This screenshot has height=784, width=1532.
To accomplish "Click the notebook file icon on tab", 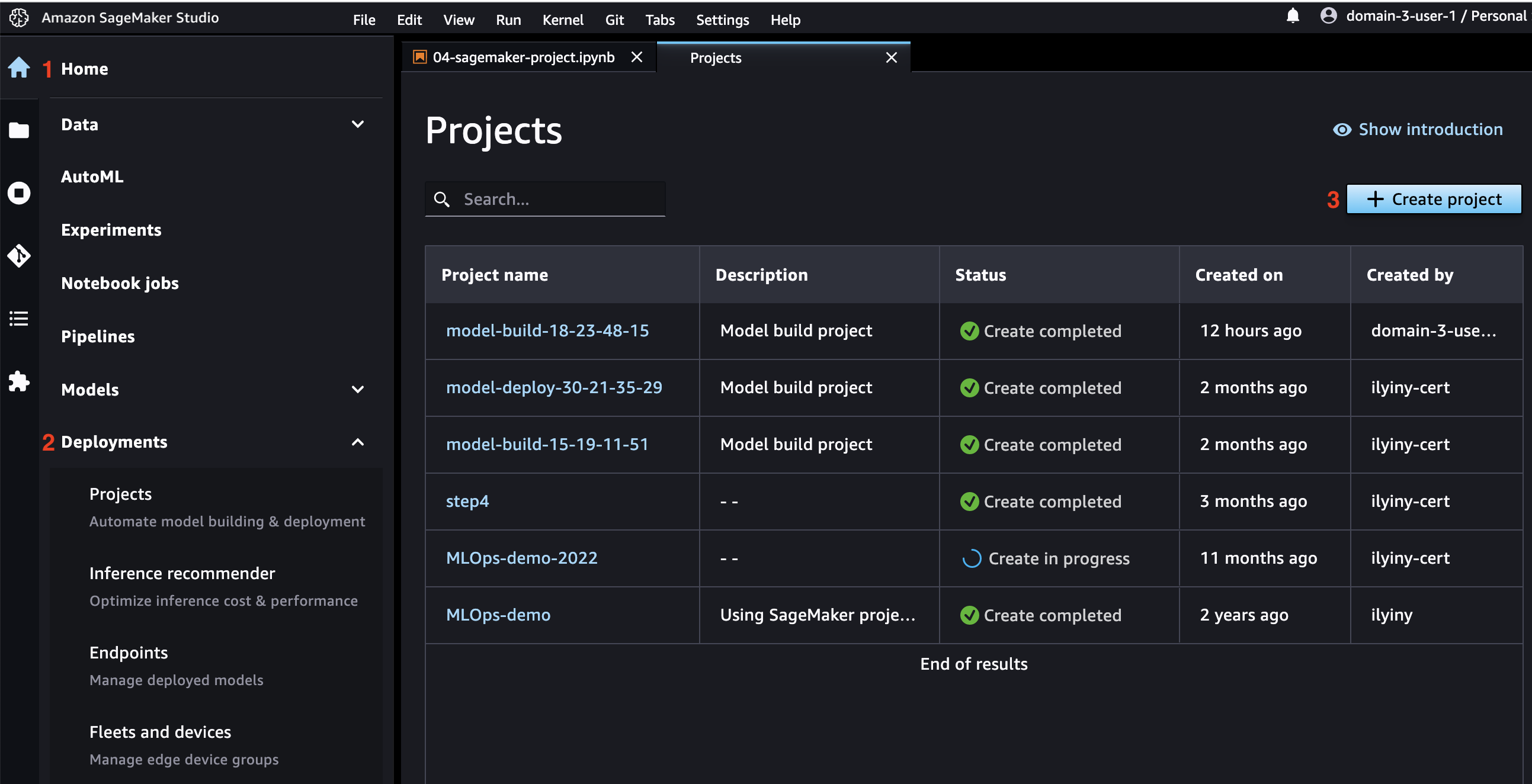I will click(x=420, y=57).
